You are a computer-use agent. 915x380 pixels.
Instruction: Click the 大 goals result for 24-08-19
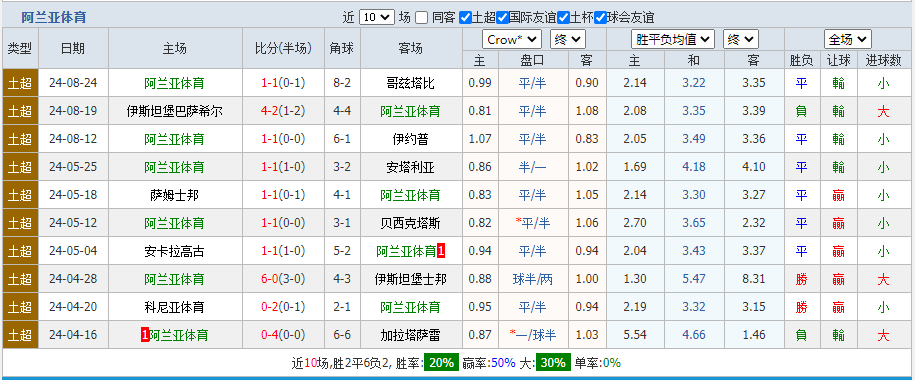pyautogui.click(x=883, y=111)
